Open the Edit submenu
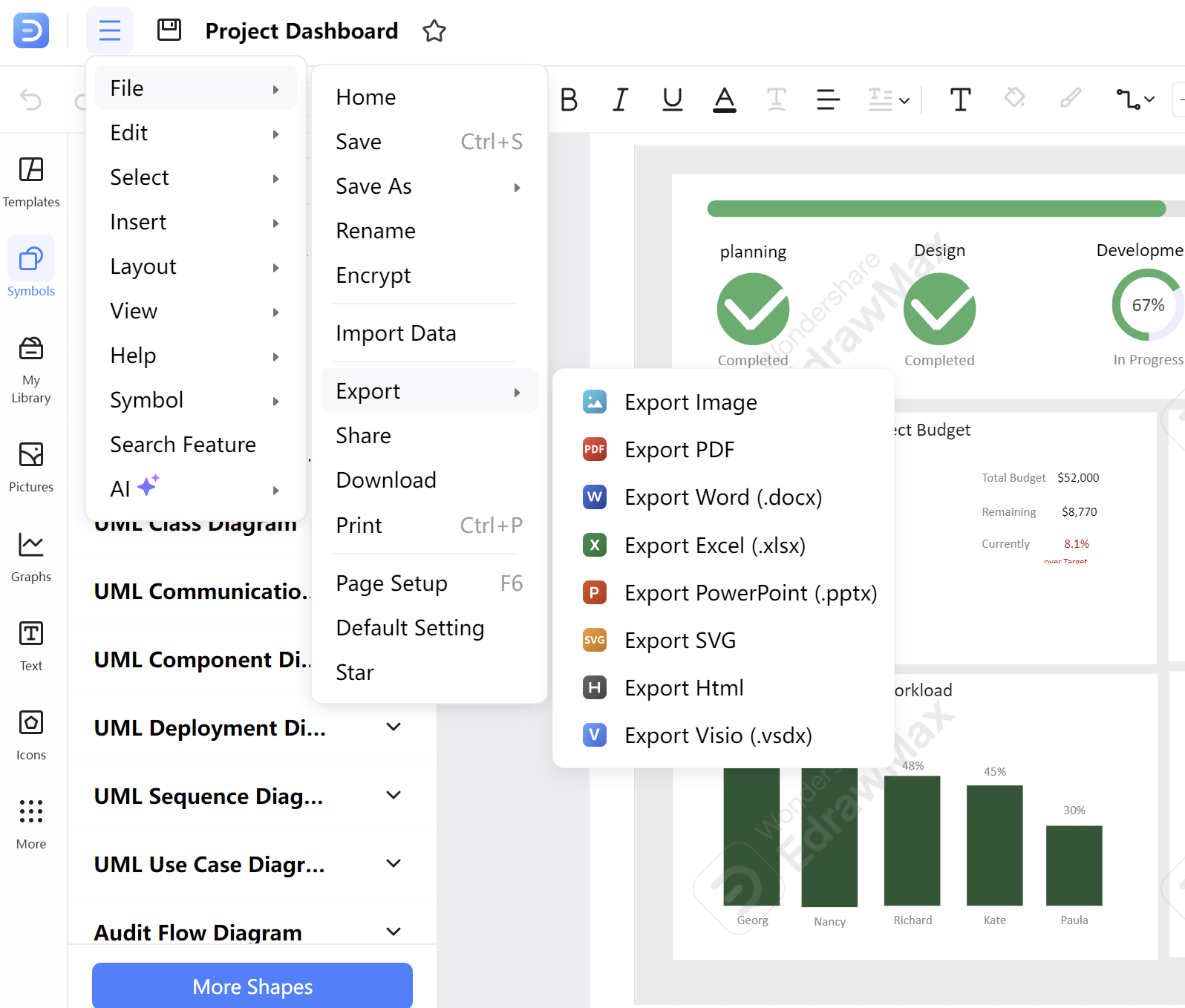1185x1008 pixels. [196, 133]
